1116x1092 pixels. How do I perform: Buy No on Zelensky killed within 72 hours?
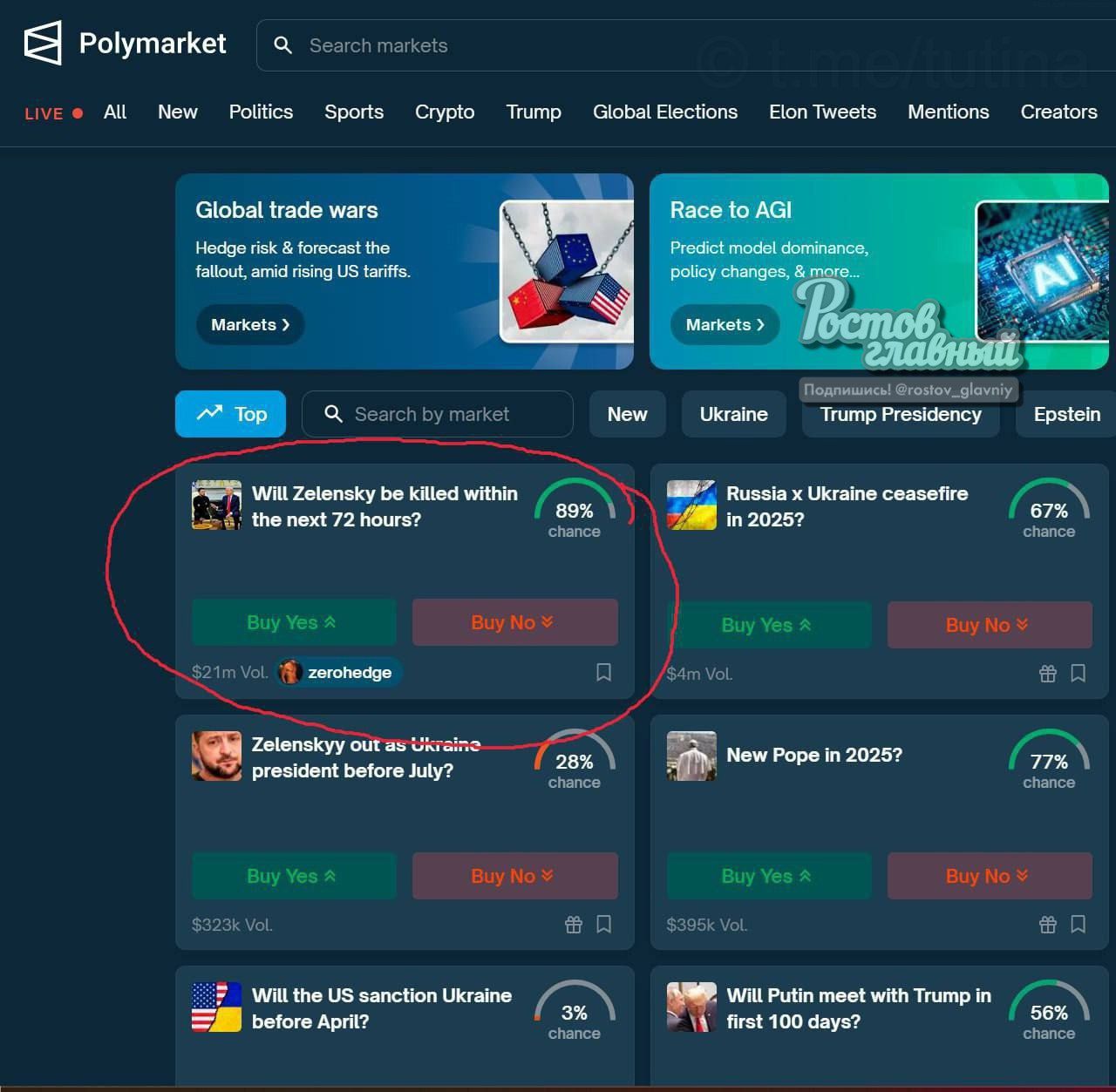point(514,622)
